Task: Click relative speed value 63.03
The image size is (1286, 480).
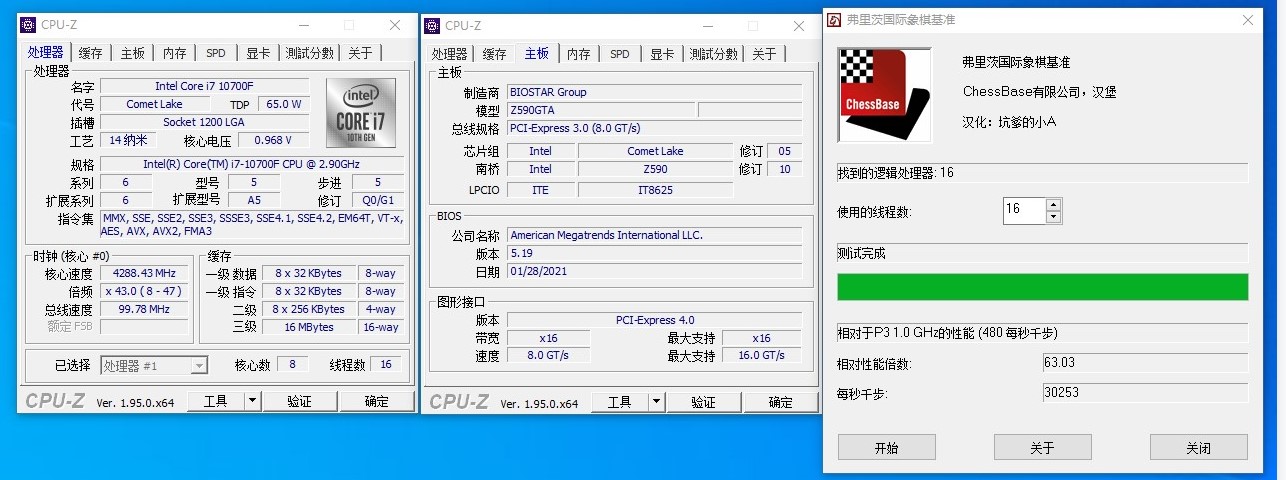Action: [x=1145, y=363]
